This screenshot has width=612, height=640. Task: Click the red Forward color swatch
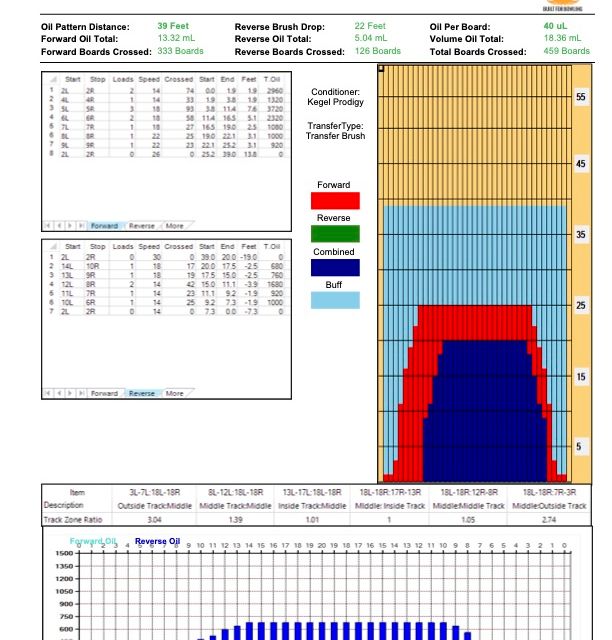tap(335, 201)
